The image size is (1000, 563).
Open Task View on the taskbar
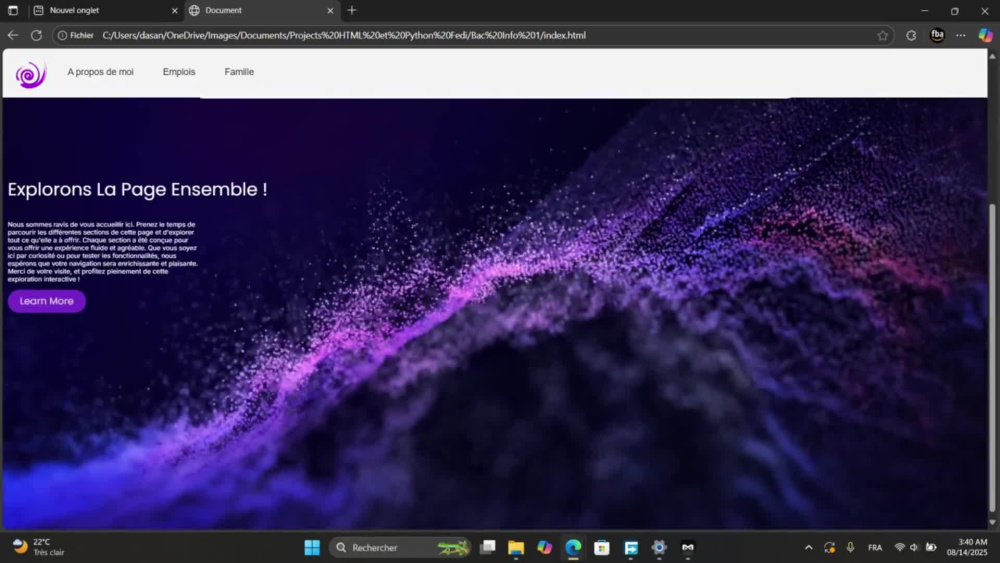488,548
